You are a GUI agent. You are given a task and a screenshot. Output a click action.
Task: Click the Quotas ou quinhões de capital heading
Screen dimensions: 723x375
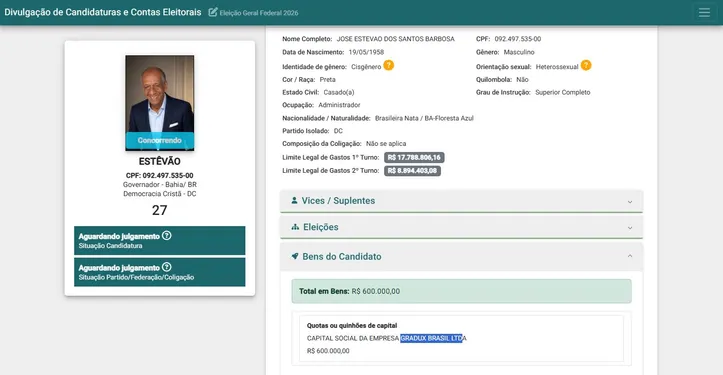(x=352, y=326)
